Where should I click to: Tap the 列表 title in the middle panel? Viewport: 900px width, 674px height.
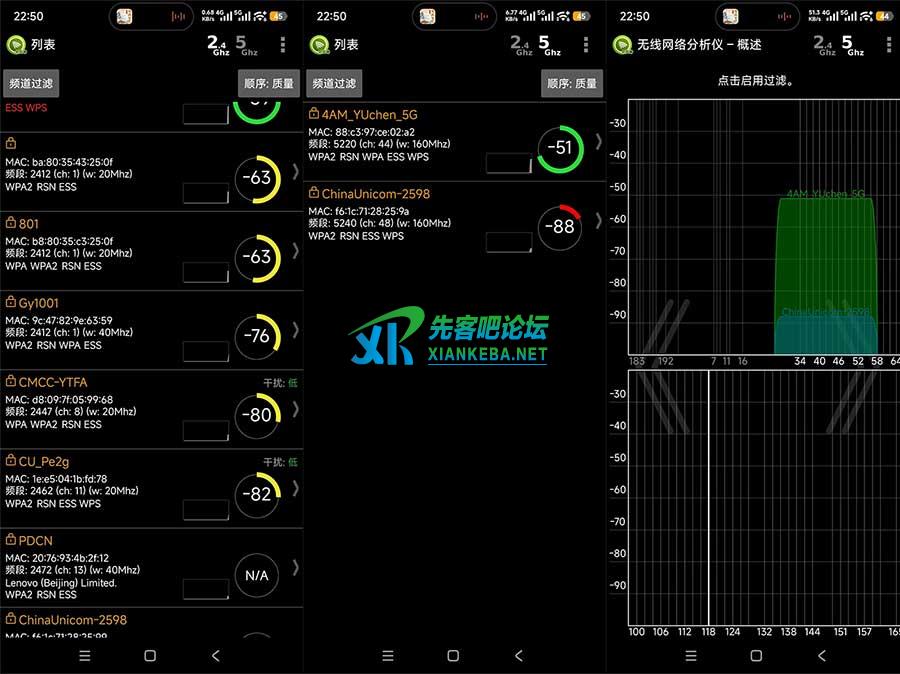[346, 45]
